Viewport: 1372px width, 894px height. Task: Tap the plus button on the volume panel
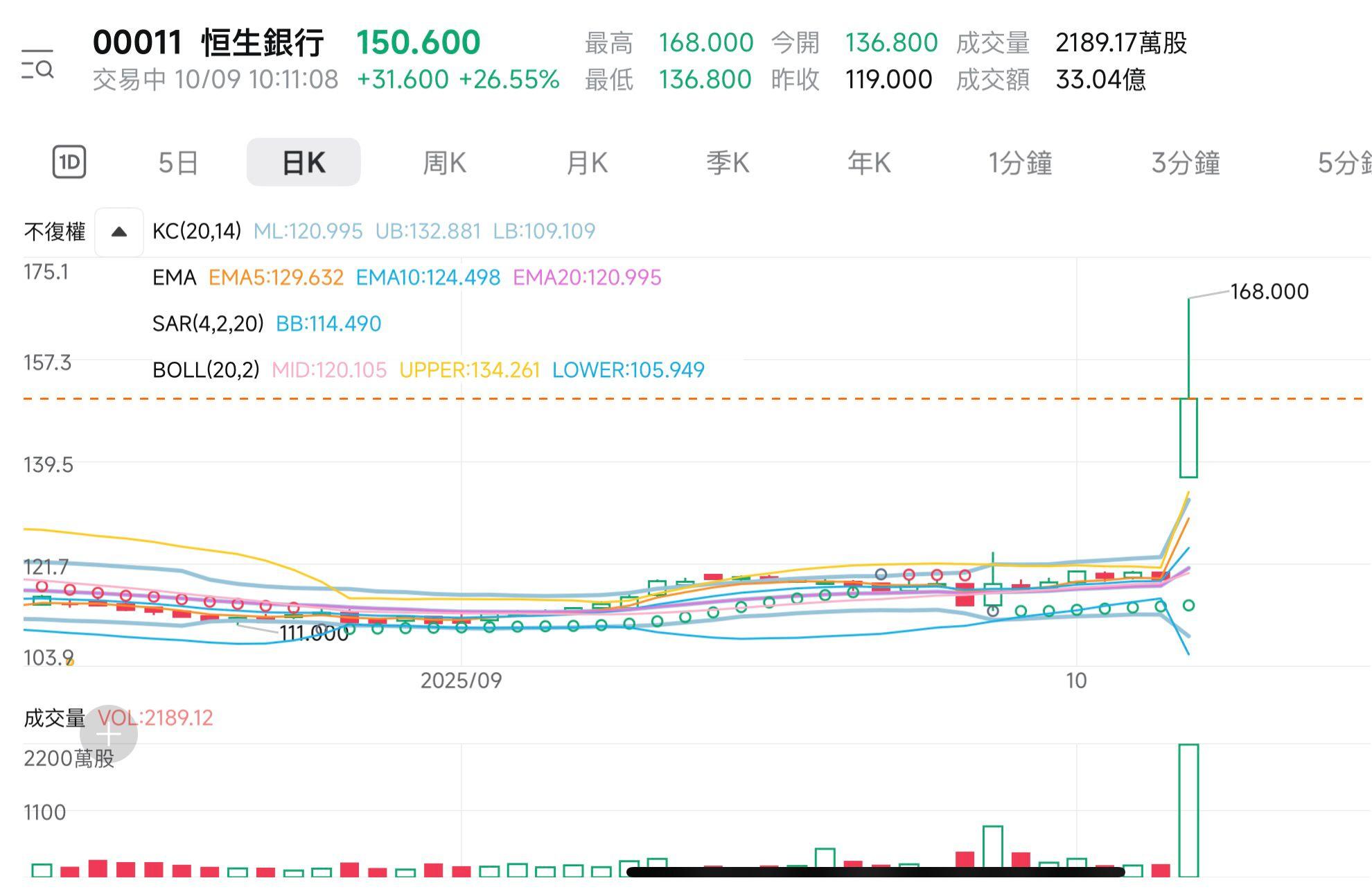click(109, 733)
